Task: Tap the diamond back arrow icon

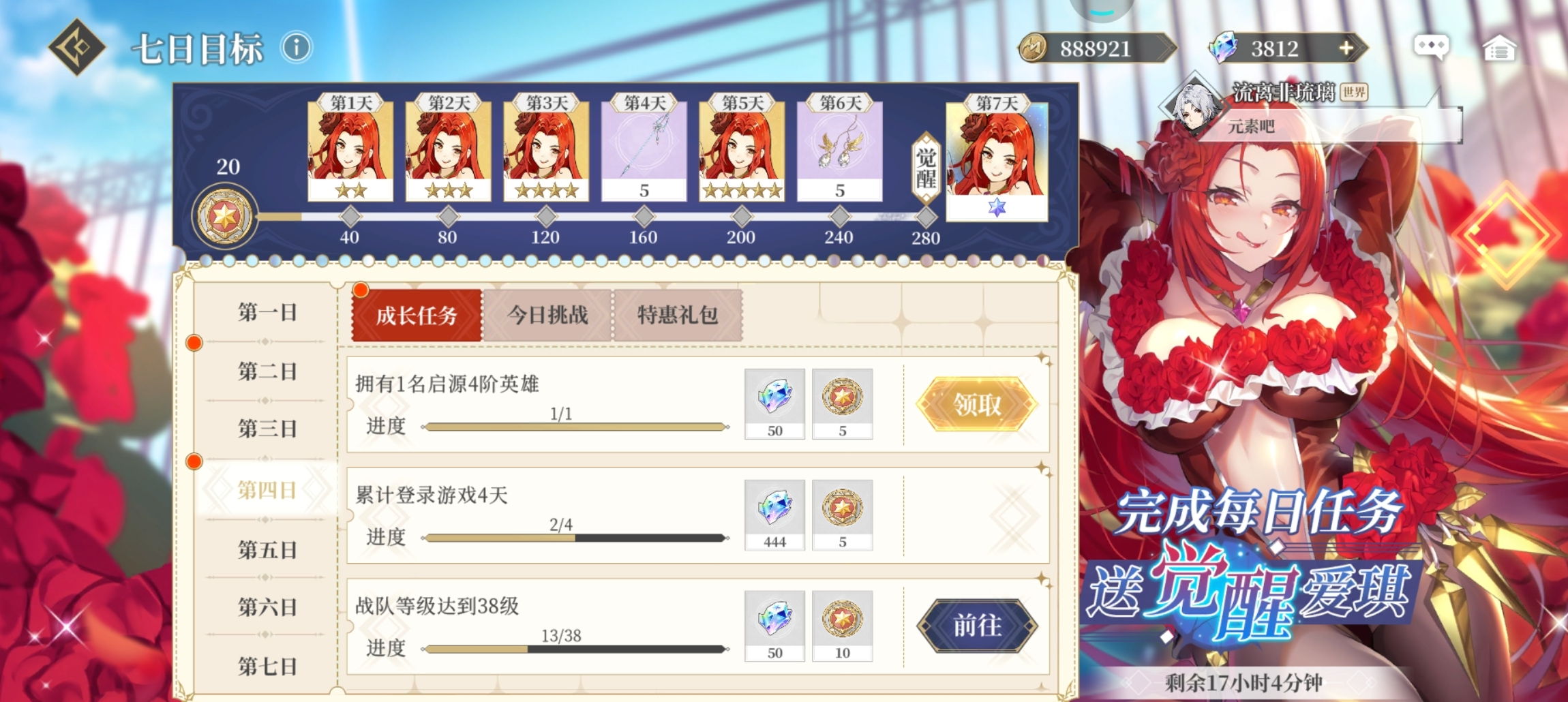Action: click(77, 47)
